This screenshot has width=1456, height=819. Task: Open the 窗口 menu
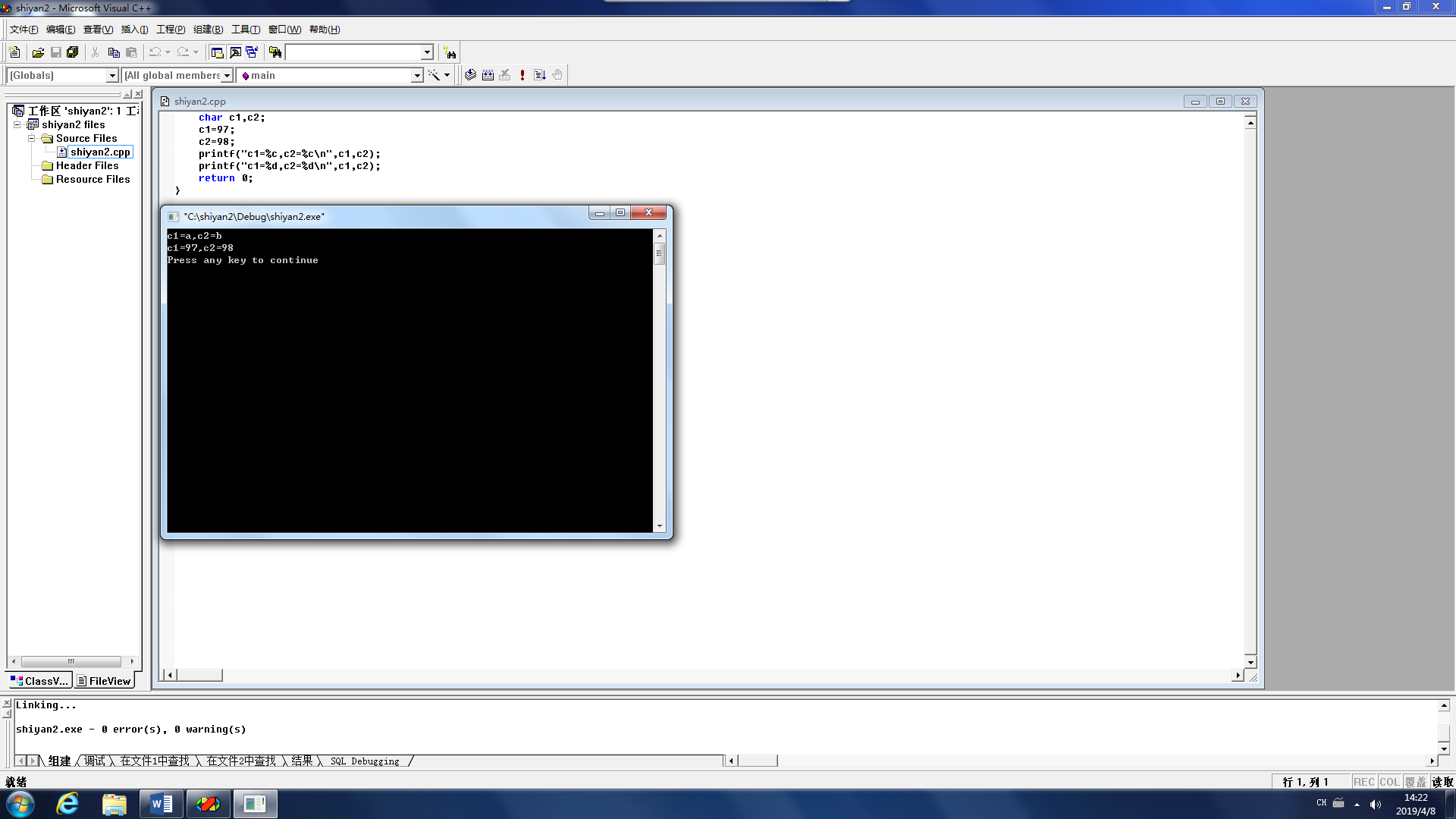tap(284, 30)
